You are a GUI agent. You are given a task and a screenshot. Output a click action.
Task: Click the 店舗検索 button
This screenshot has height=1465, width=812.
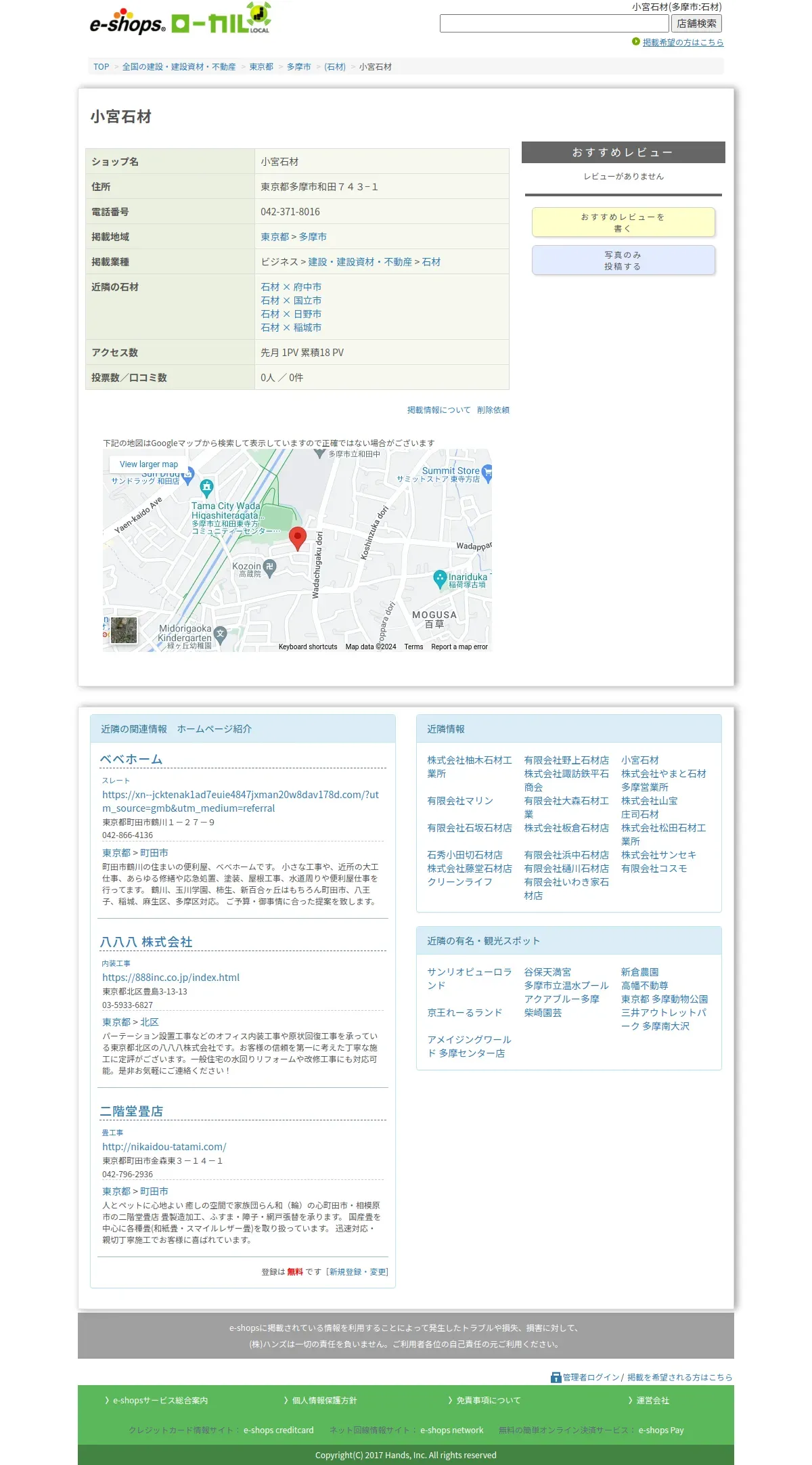[x=696, y=24]
